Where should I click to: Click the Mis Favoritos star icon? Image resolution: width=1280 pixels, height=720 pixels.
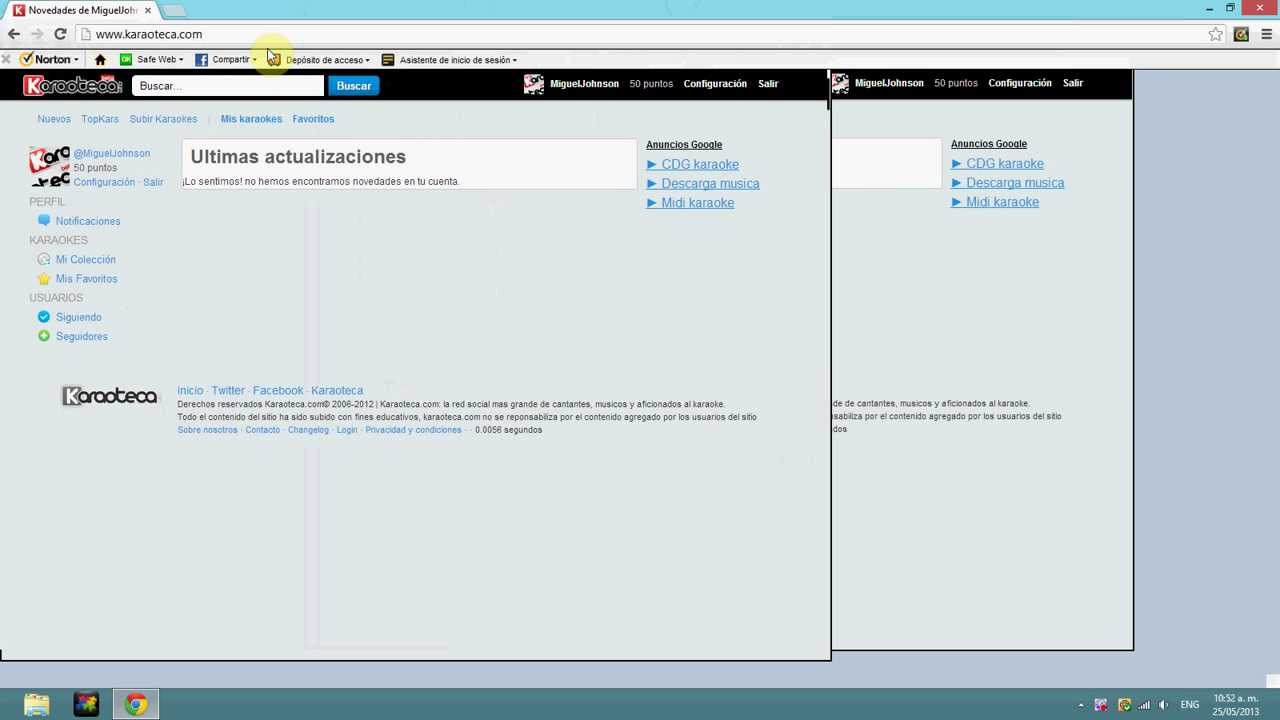tap(44, 278)
